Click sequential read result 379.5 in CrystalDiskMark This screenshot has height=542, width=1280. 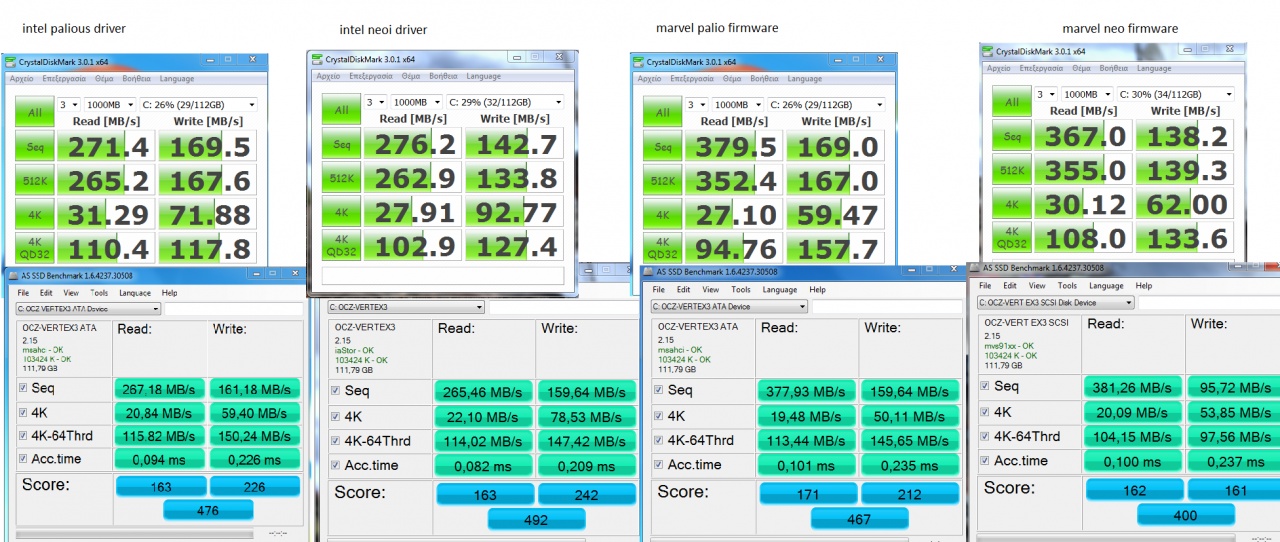pos(734,147)
